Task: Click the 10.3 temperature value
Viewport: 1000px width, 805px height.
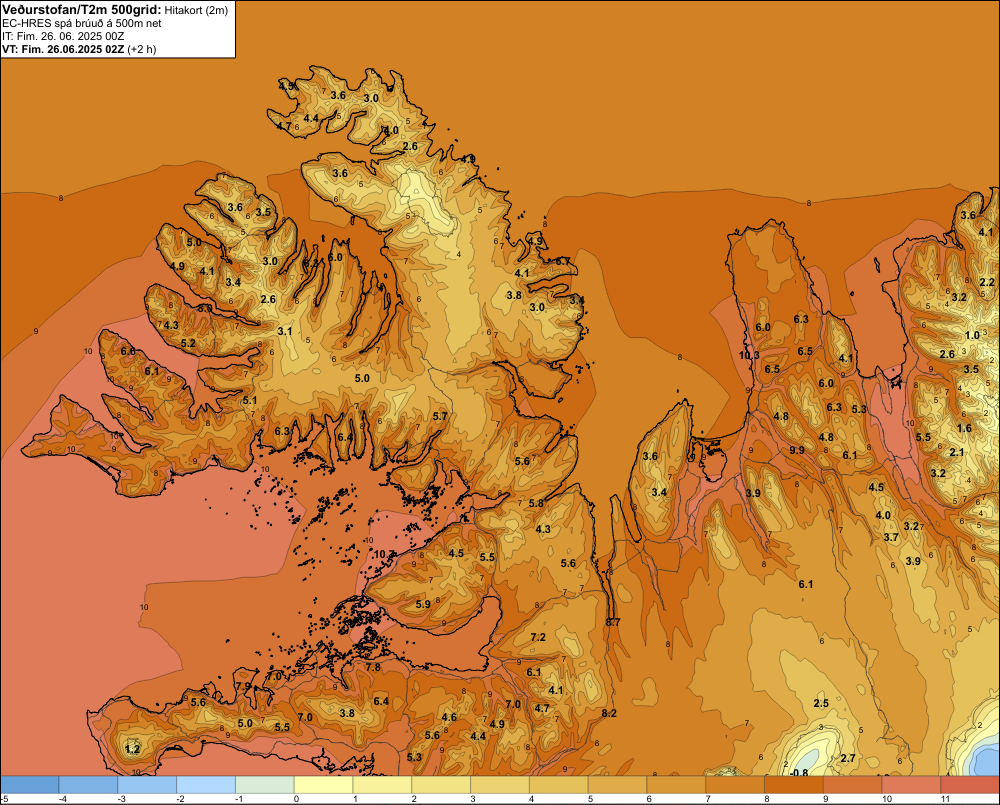Action: (x=749, y=355)
